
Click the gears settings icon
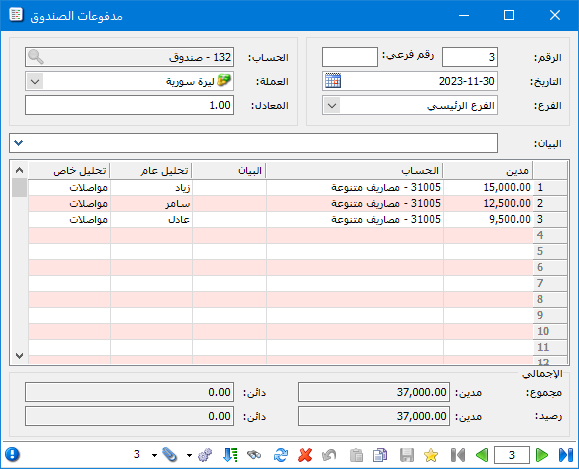(x=205, y=455)
